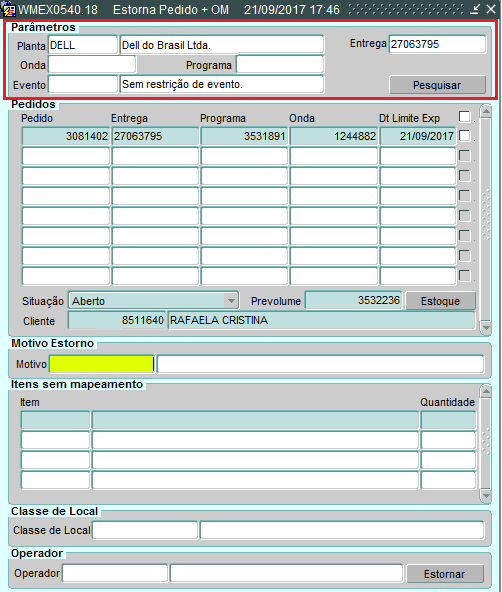Click down arrow in Itens sem mapeamento scrollbar
This screenshot has width=502, height=592.
coord(486,495)
